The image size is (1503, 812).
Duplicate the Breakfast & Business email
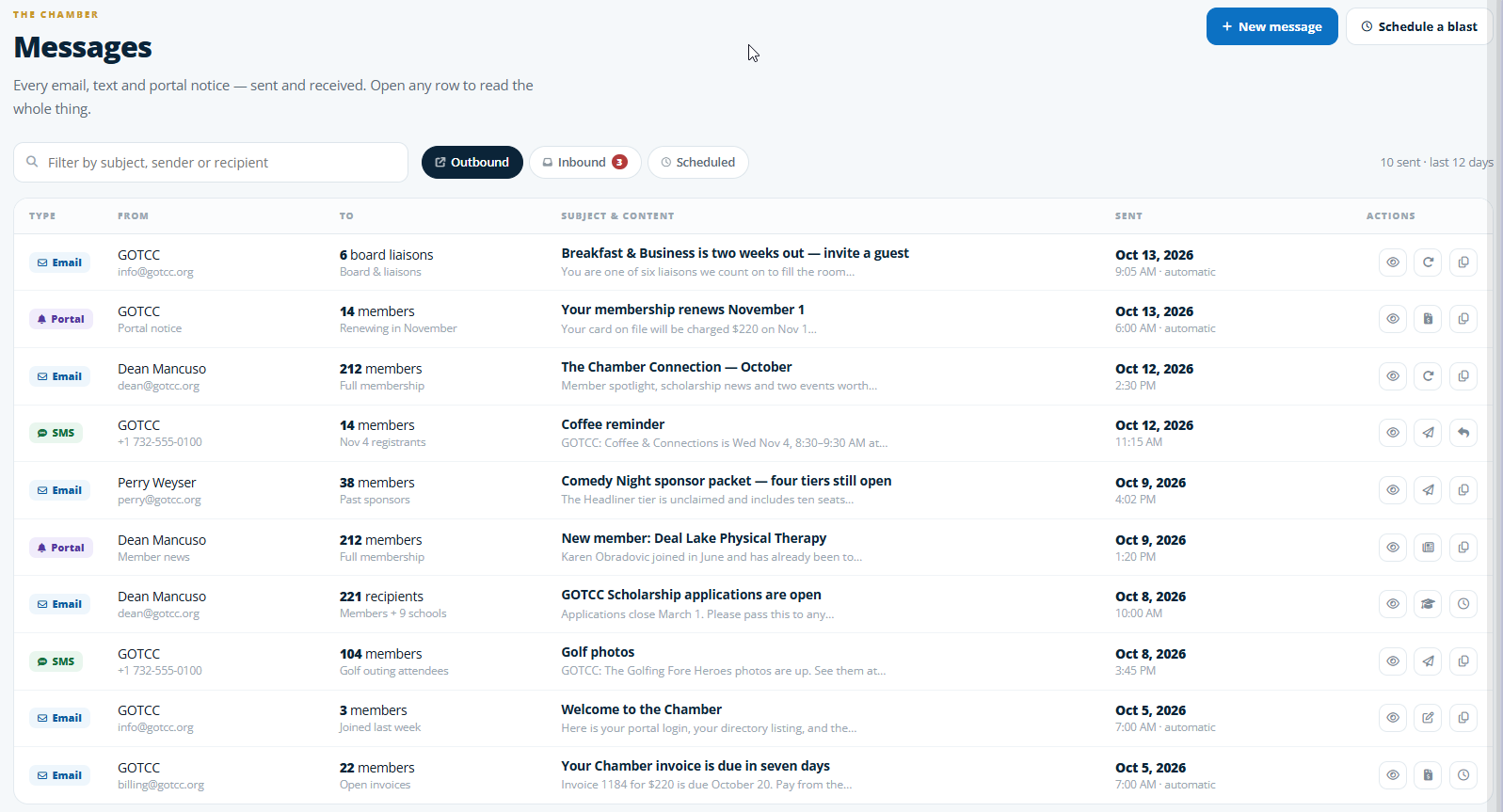coord(1463,263)
